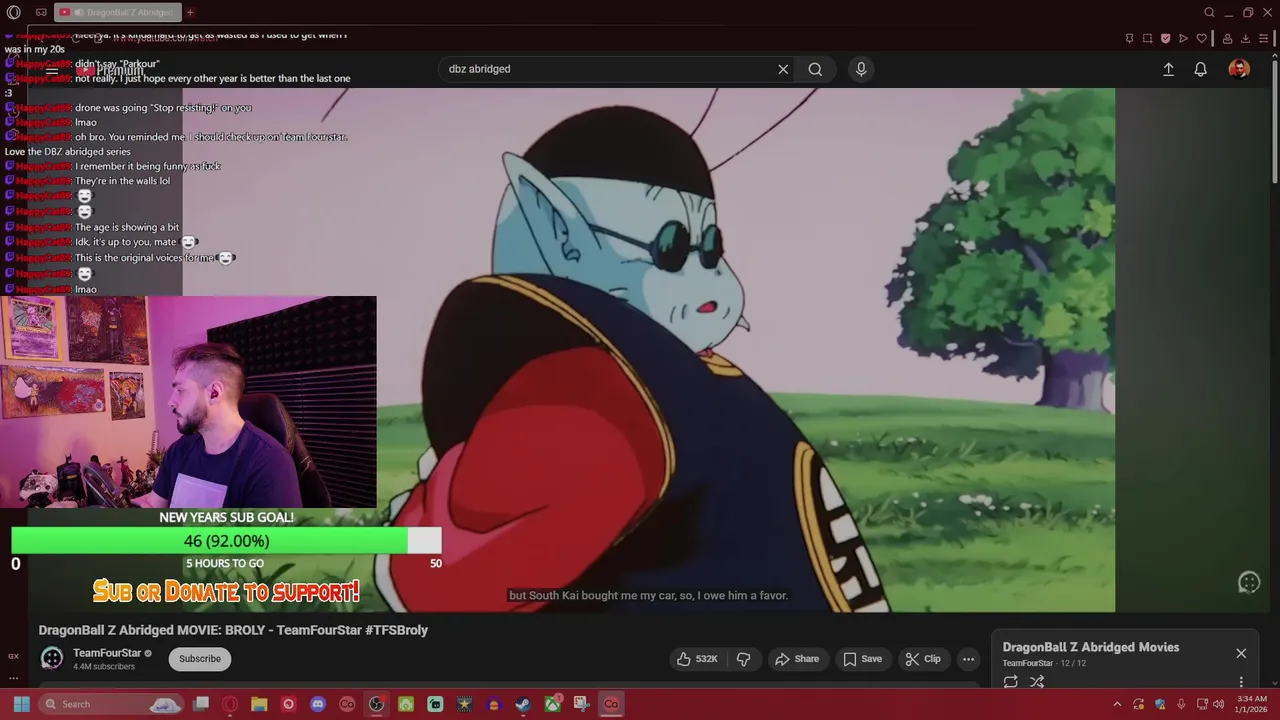Close the DragonBall Z Abridged Movies playlist panel
This screenshot has width=1280, height=720.
pyautogui.click(x=1241, y=653)
